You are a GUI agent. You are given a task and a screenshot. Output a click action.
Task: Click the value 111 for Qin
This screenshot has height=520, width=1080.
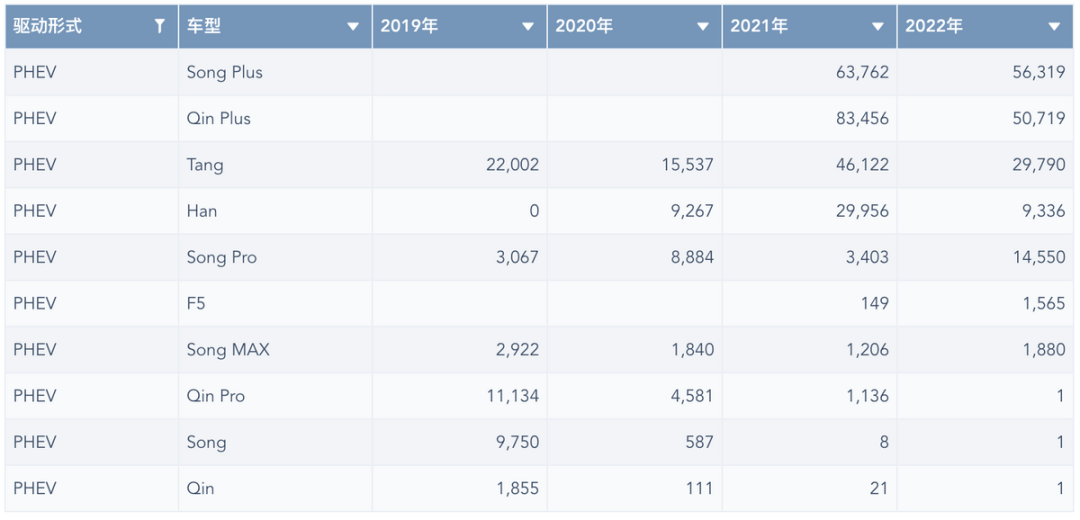coord(700,488)
